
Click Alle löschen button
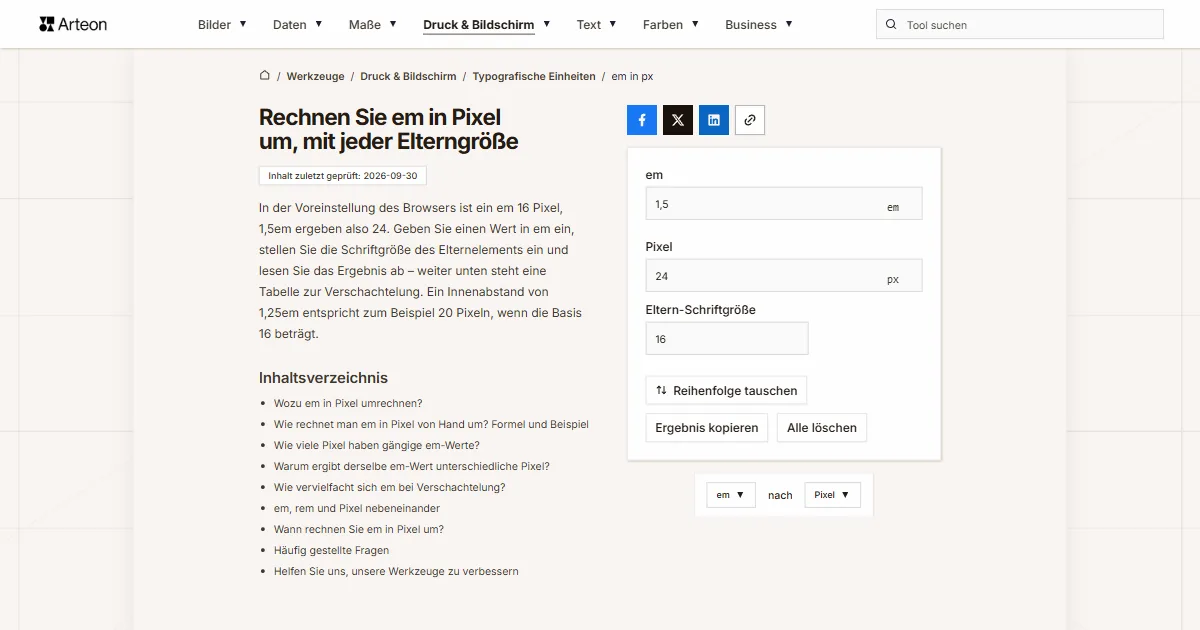pos(822,428)
